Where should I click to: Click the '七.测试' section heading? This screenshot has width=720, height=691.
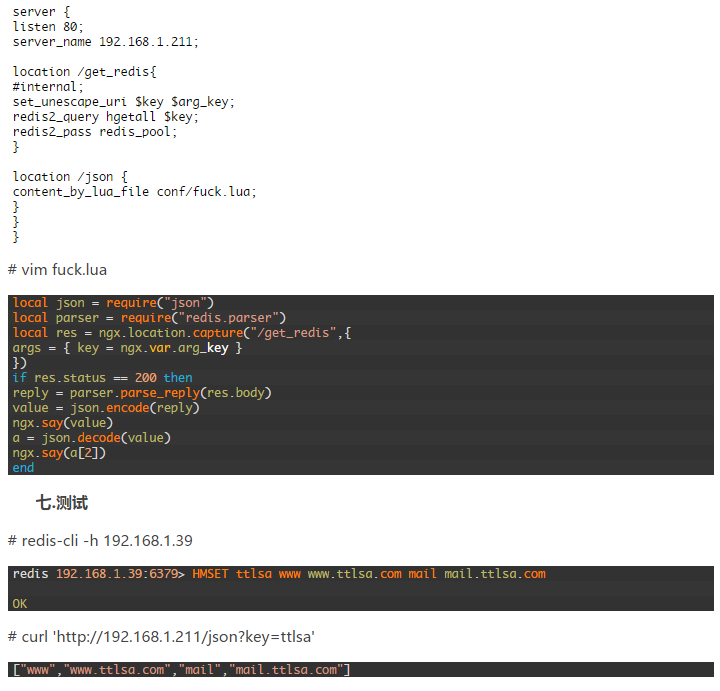62,503
